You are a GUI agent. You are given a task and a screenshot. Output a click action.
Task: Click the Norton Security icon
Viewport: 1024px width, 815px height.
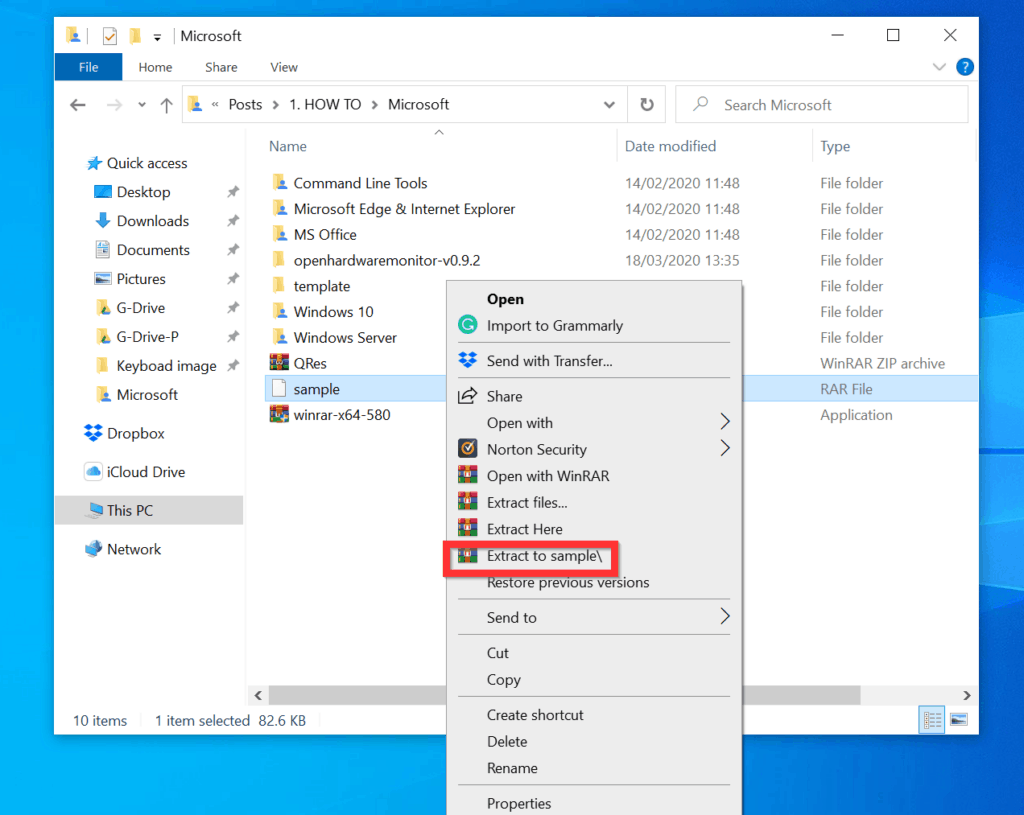pos(467,449)
